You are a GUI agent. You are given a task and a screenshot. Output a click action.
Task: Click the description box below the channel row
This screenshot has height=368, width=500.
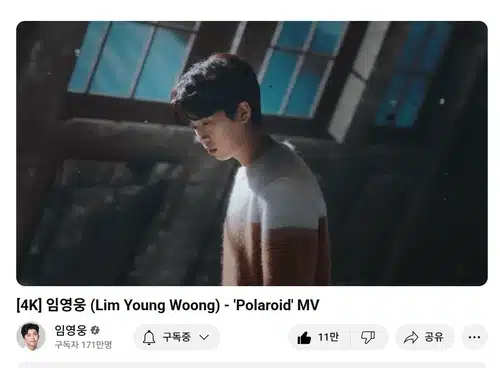click(x=252, y=365)
